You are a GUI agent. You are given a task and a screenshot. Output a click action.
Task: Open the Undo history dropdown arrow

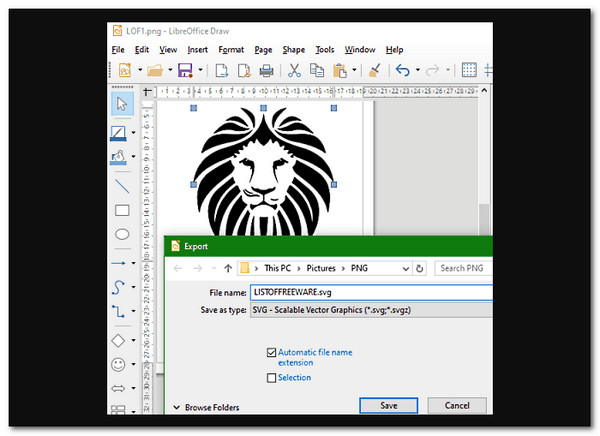[417, 70]
